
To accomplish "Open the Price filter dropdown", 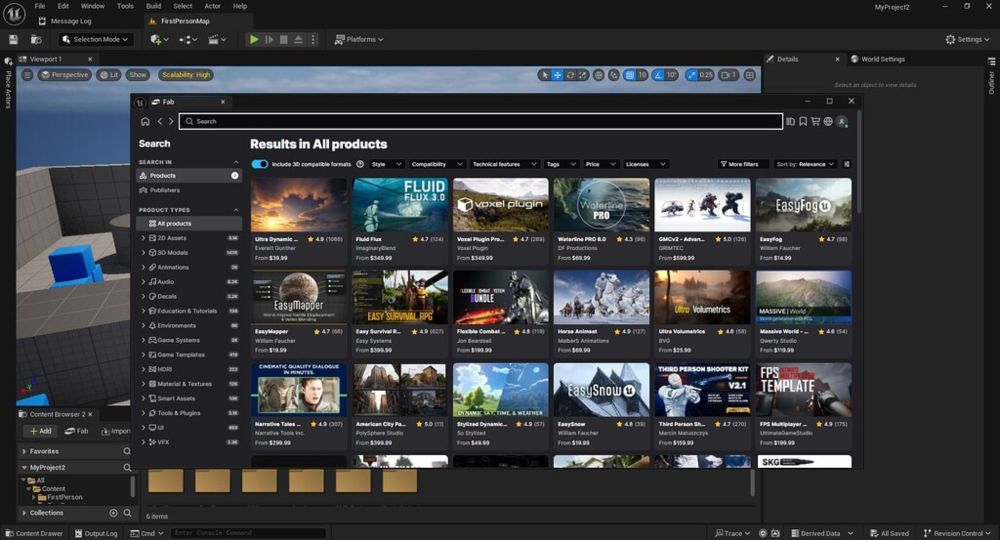I will pos(601,164).
